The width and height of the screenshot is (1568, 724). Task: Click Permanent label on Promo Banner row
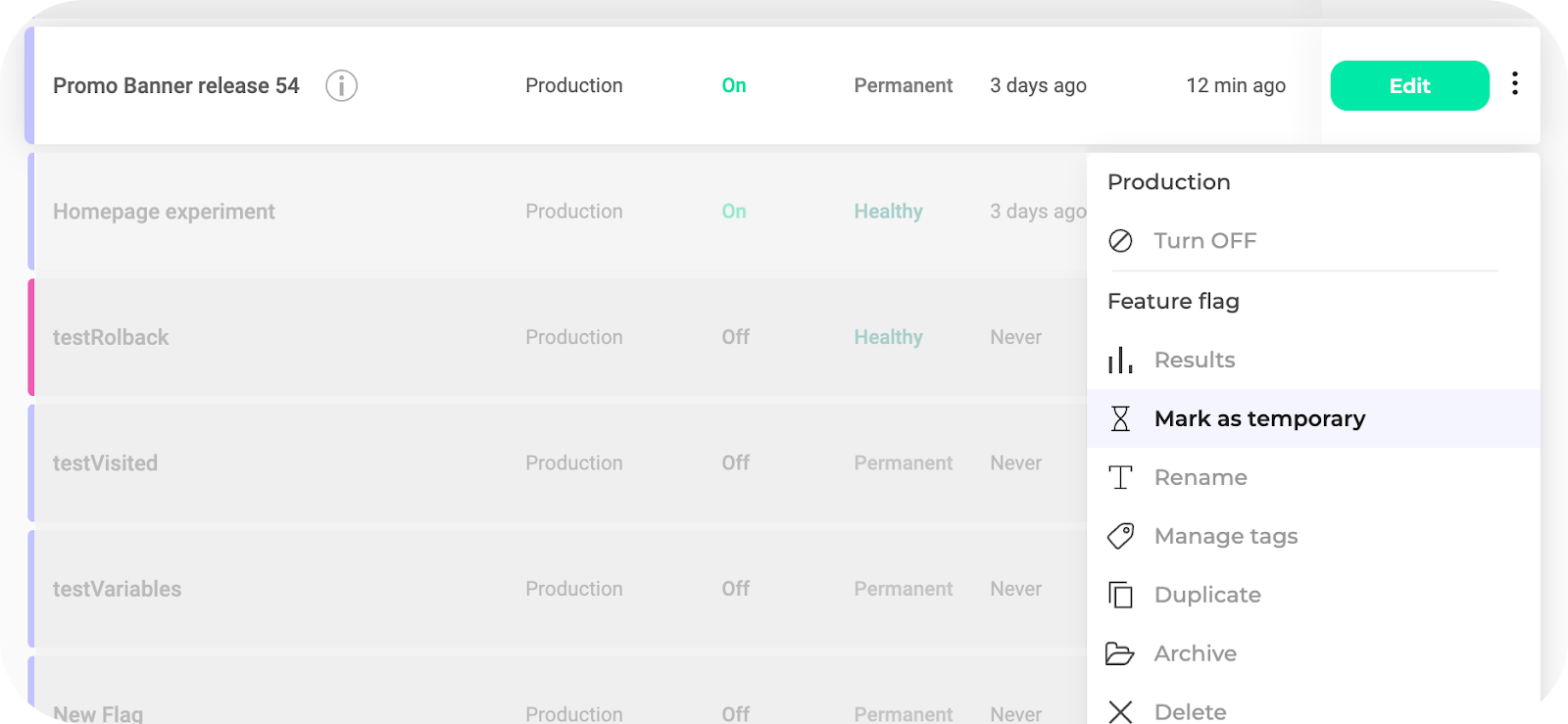903,86
